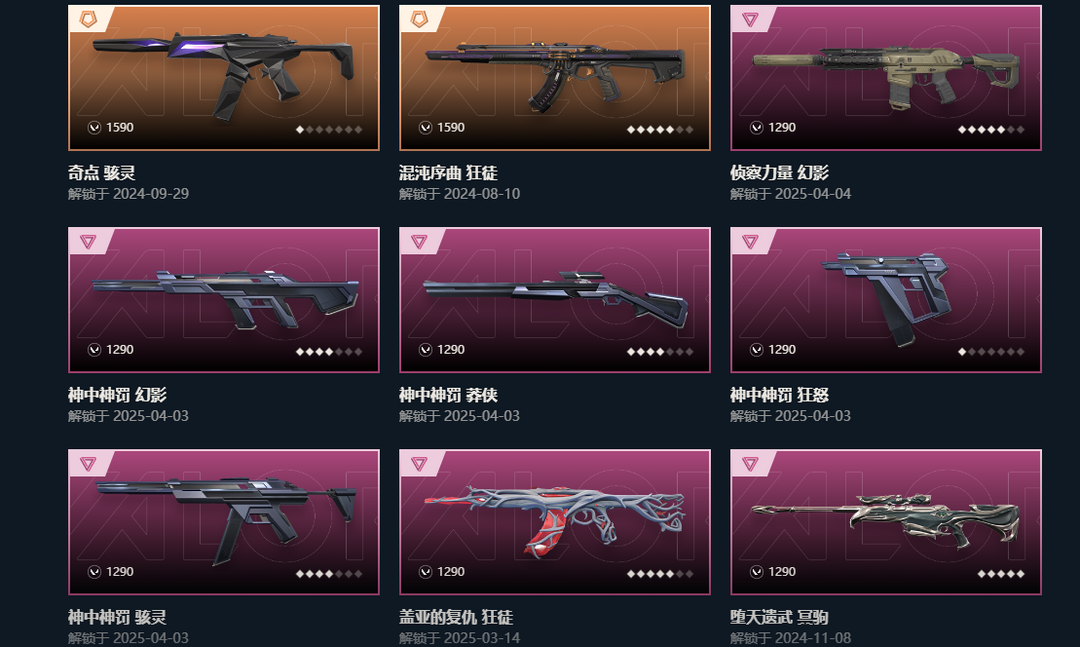Screen dimensions: 1080x647
Task: Click the 堕天遗武 冥驹 skin title
Action: tap(779, 617)
